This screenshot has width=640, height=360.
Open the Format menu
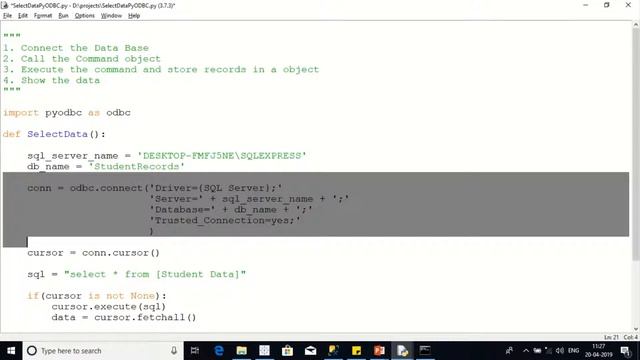tap(43, 16)
